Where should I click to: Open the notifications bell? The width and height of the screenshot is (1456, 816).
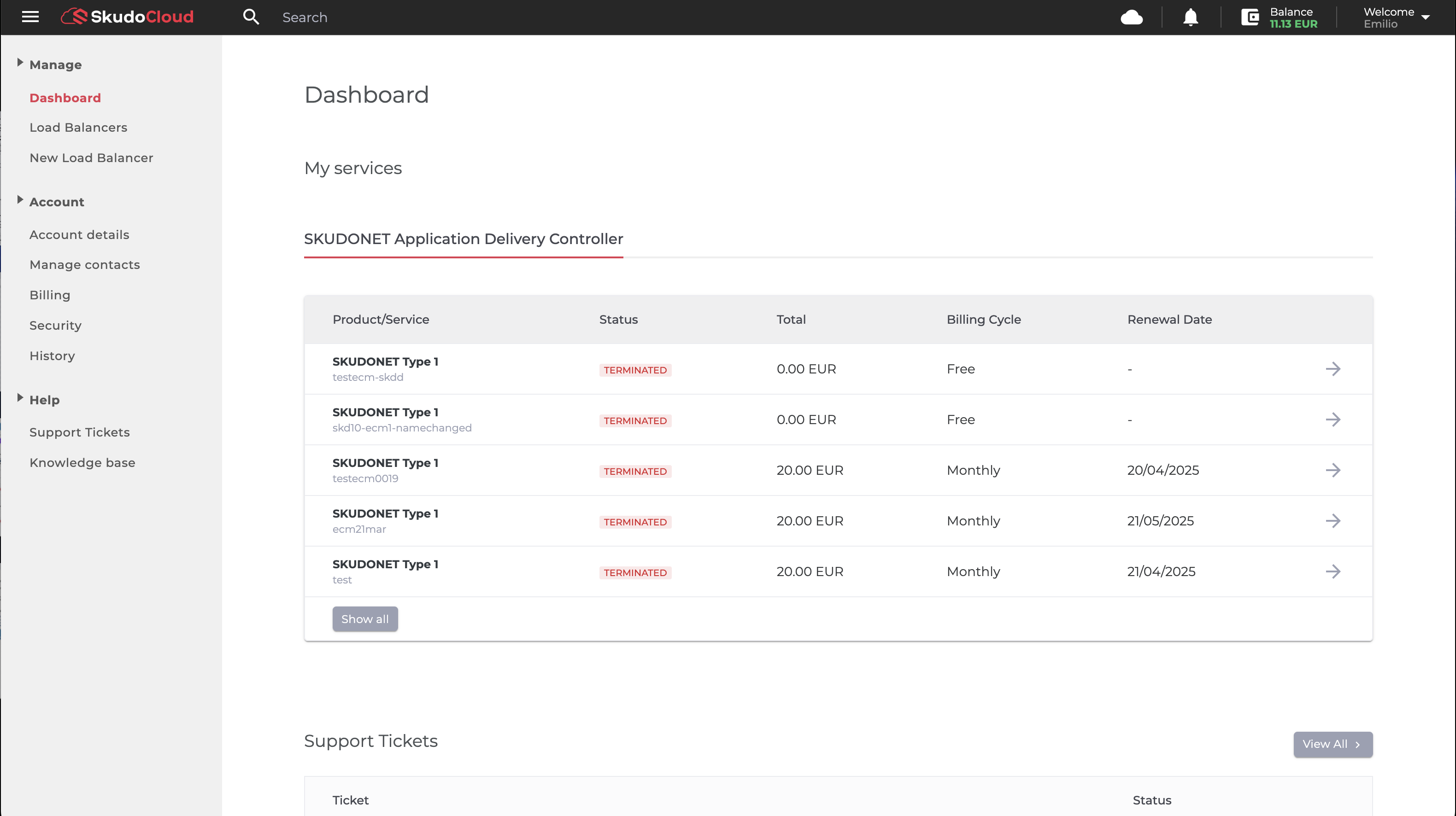click(1190, 17)
